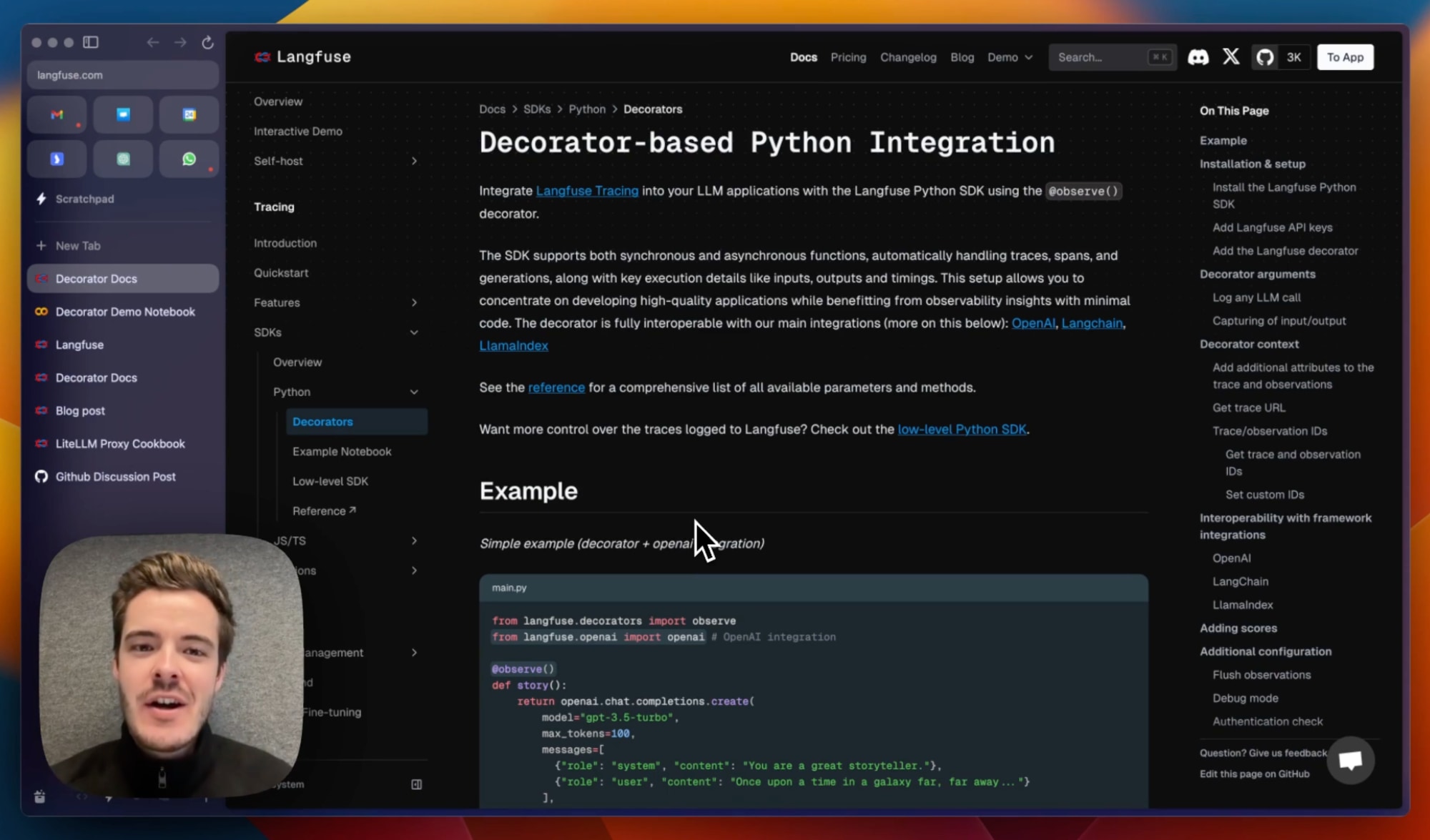Open the GitHub Discussion Post sidebar item

114,476
